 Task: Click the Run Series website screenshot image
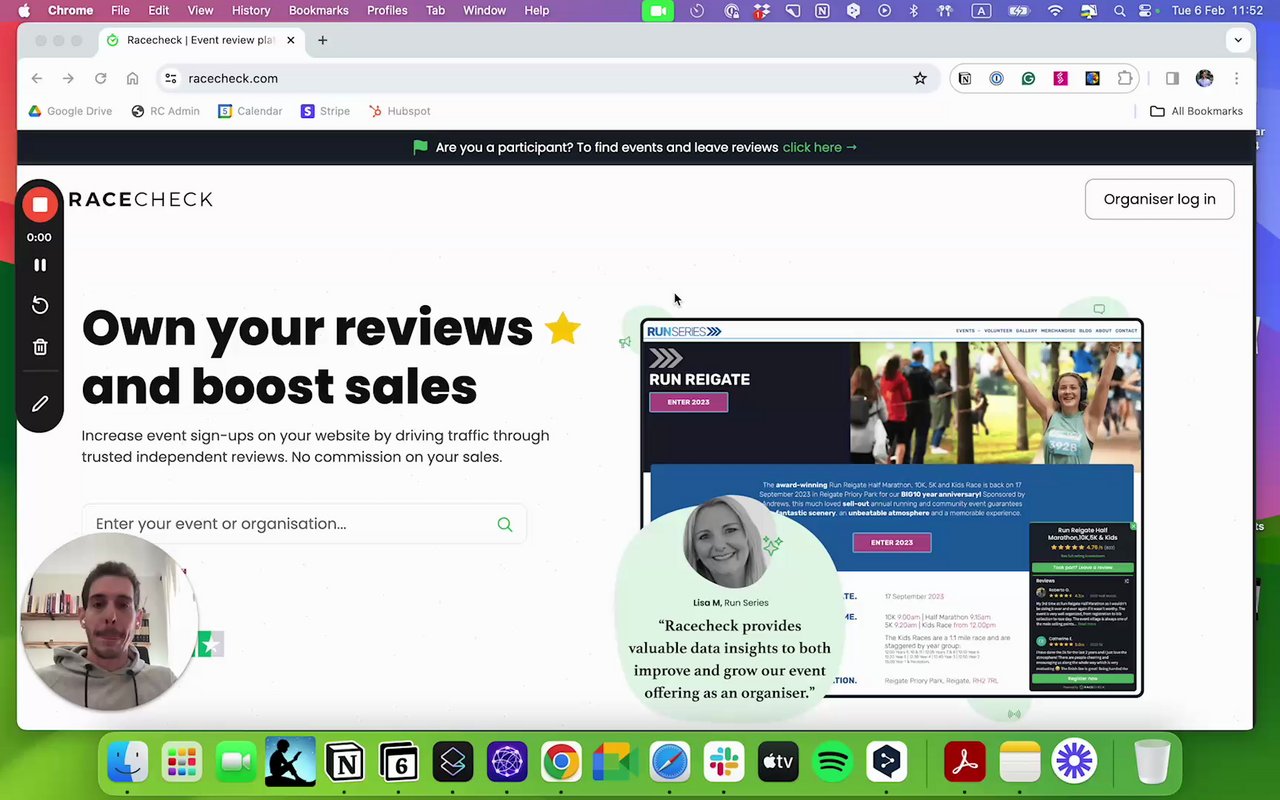click(x=891, y=507)
